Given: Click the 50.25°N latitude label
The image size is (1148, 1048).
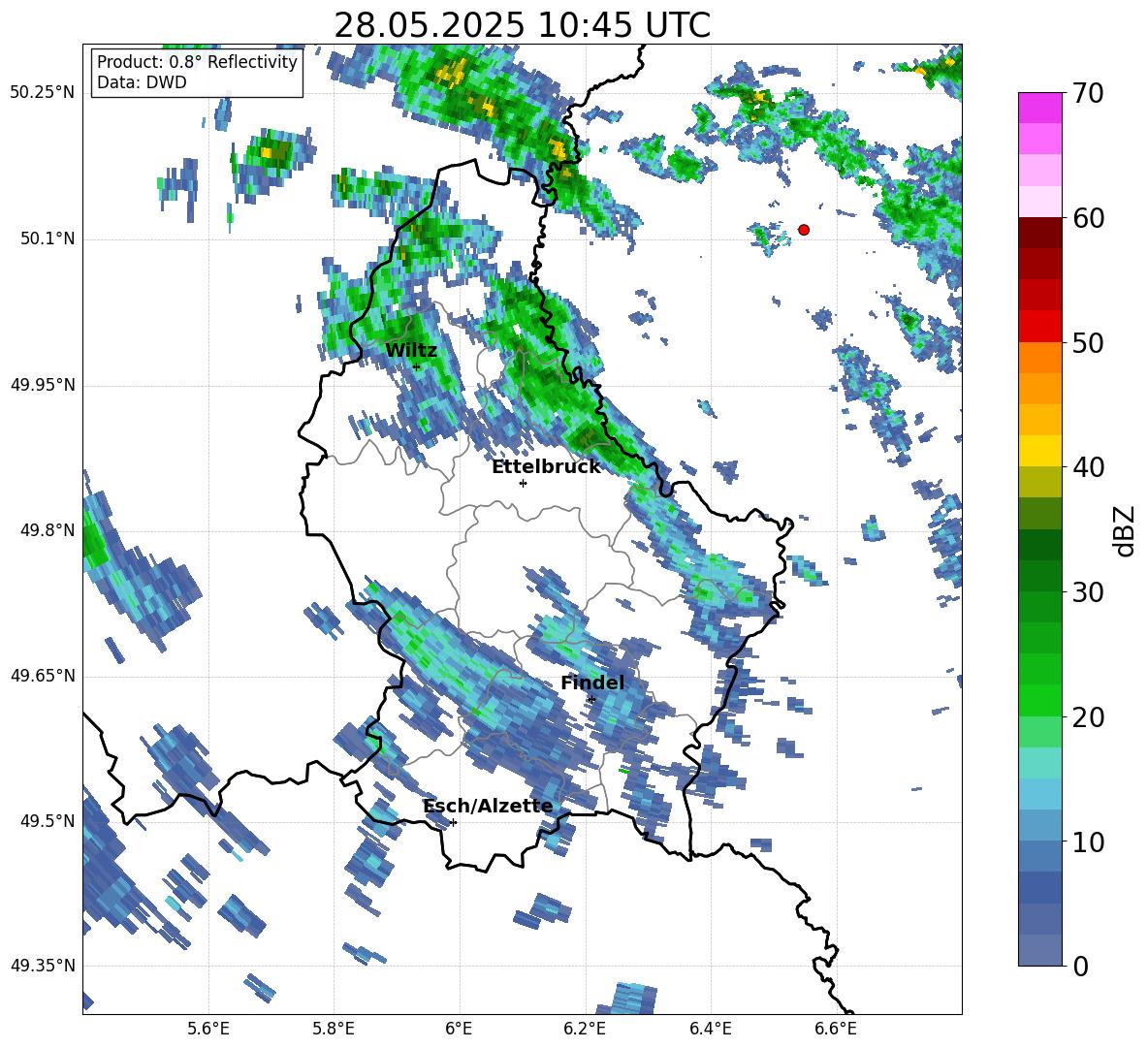Looking at the screenshot, I should [43, 93].
